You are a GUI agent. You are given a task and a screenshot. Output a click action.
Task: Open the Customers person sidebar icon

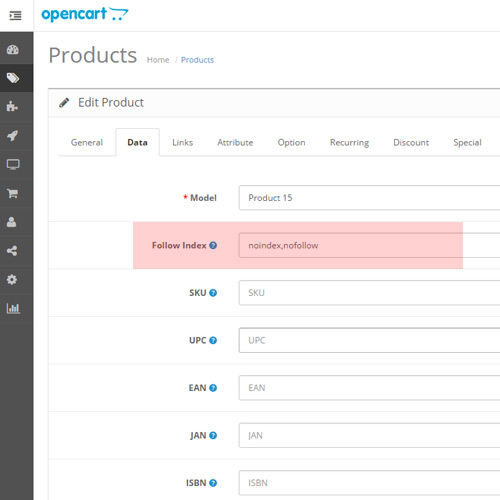point(12,222)
